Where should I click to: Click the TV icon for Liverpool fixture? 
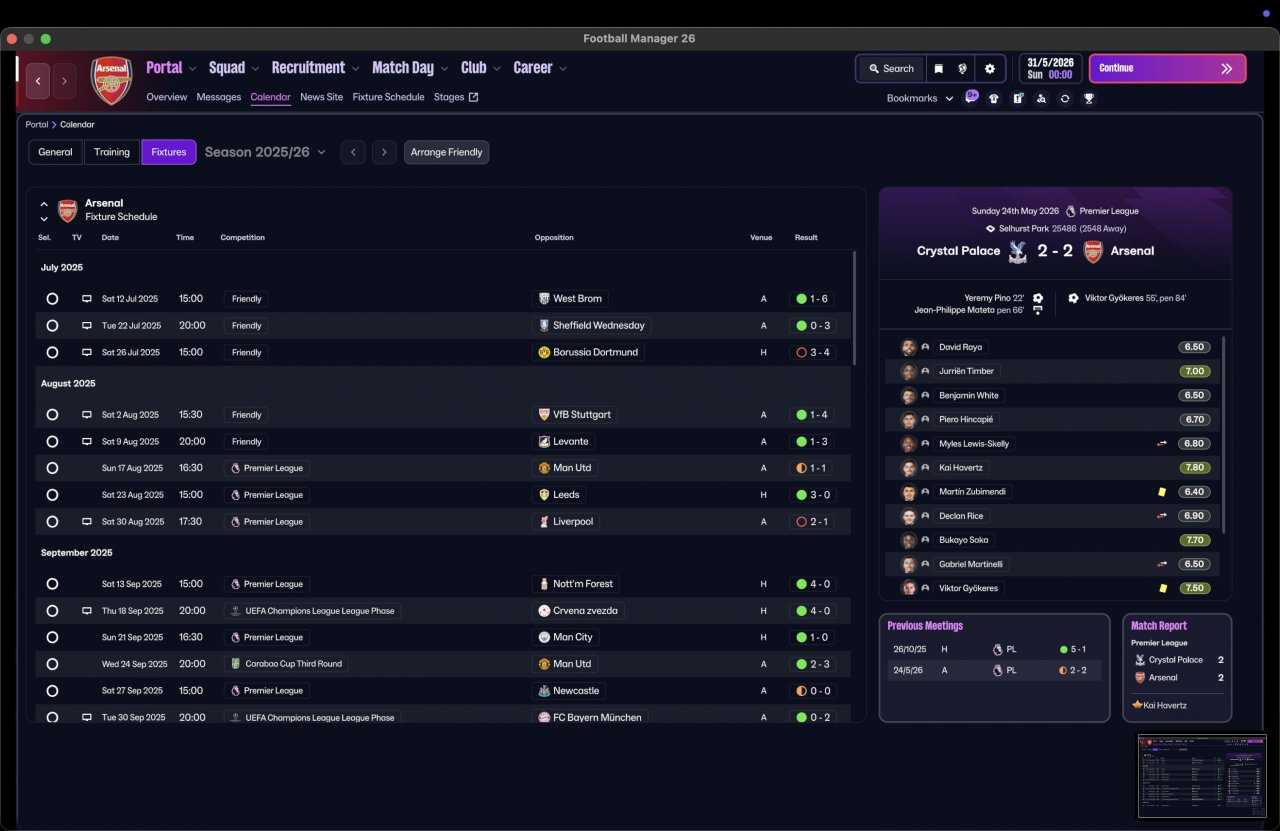87,522
